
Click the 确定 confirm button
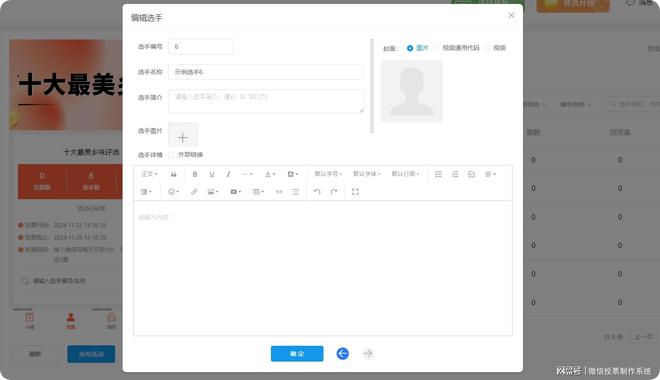[x=297, y=354]
